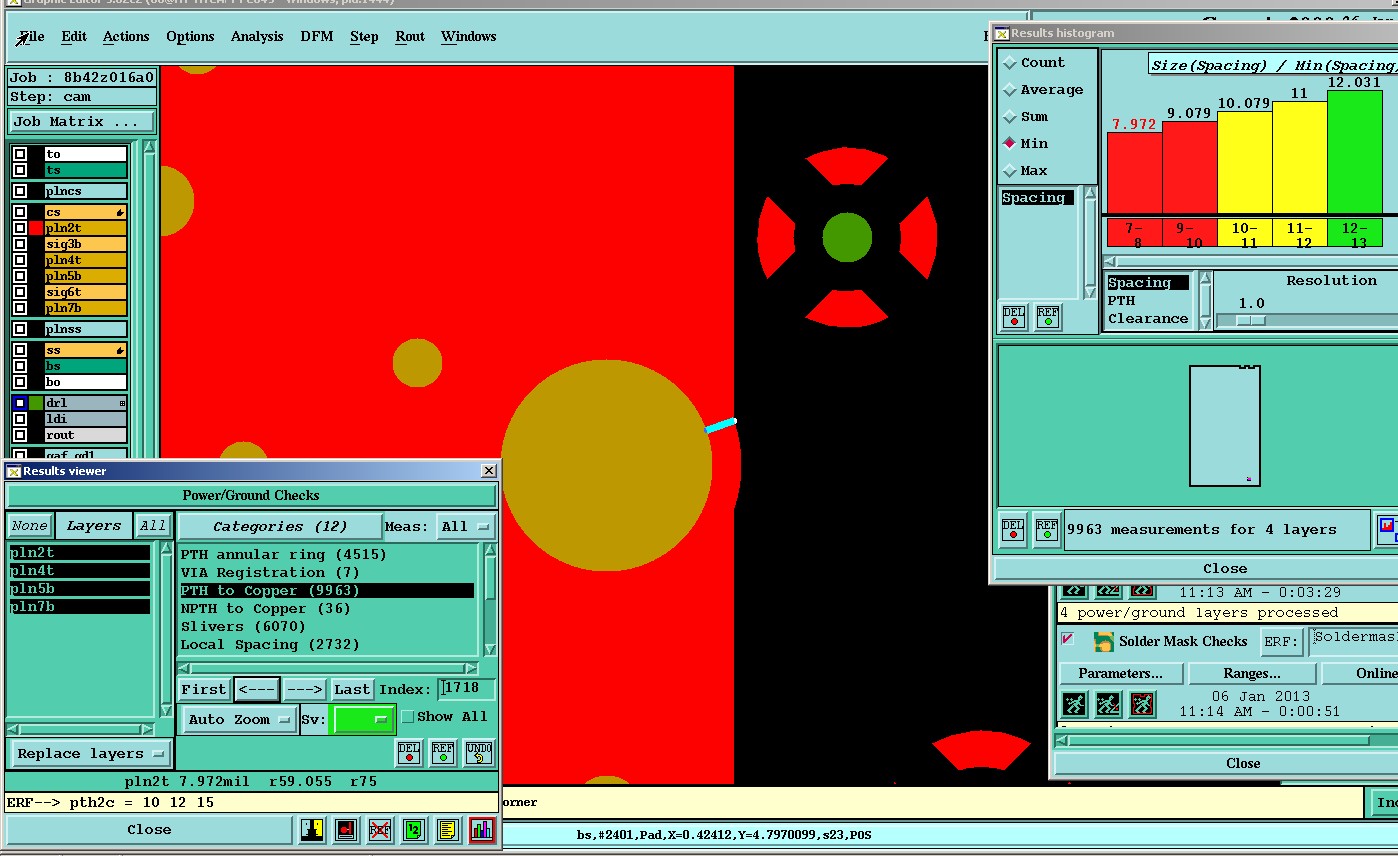Toggle visibility box for layer drl

click(20, 403)
